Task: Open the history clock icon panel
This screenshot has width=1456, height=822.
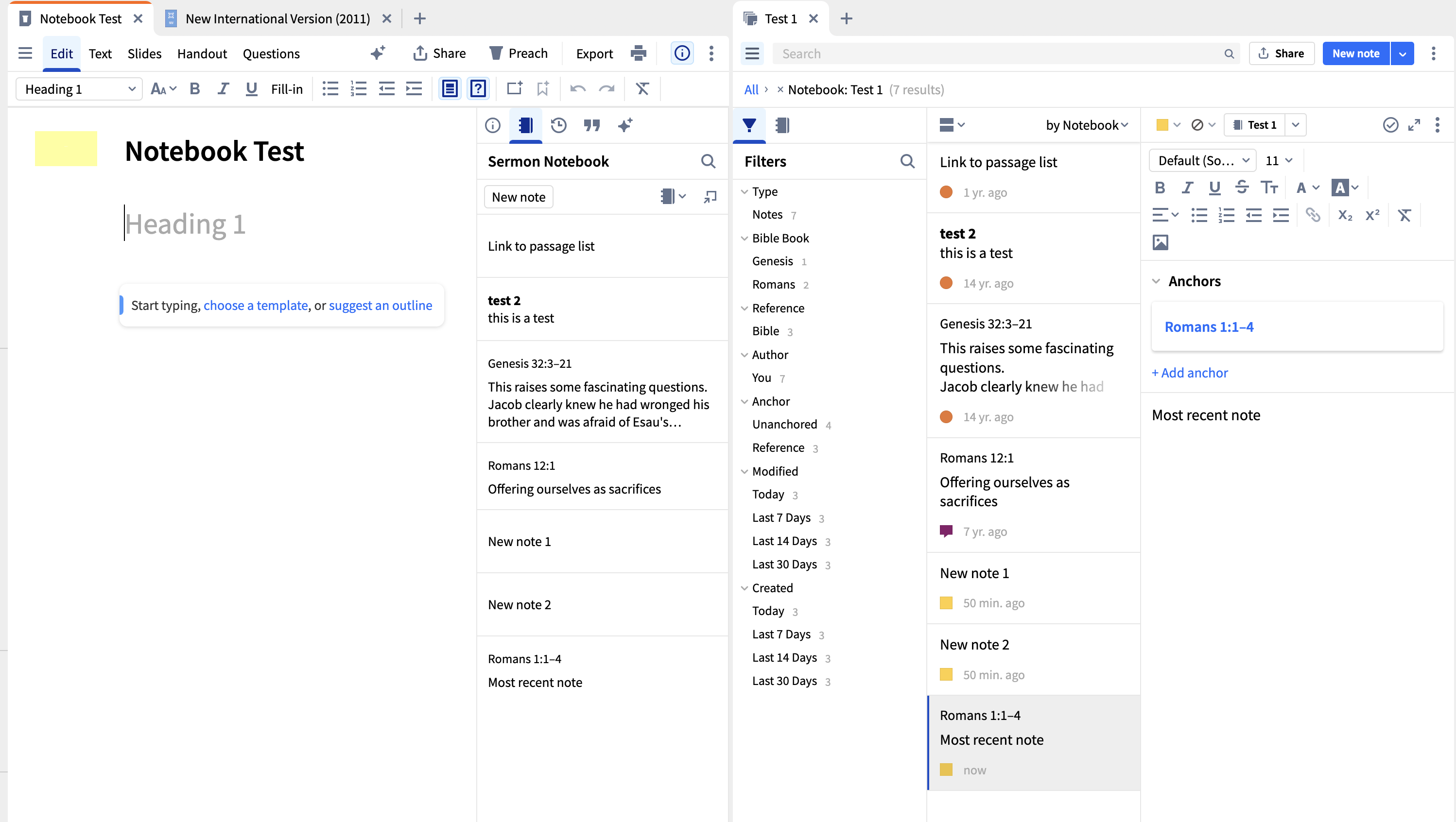Action: point(558,125)
